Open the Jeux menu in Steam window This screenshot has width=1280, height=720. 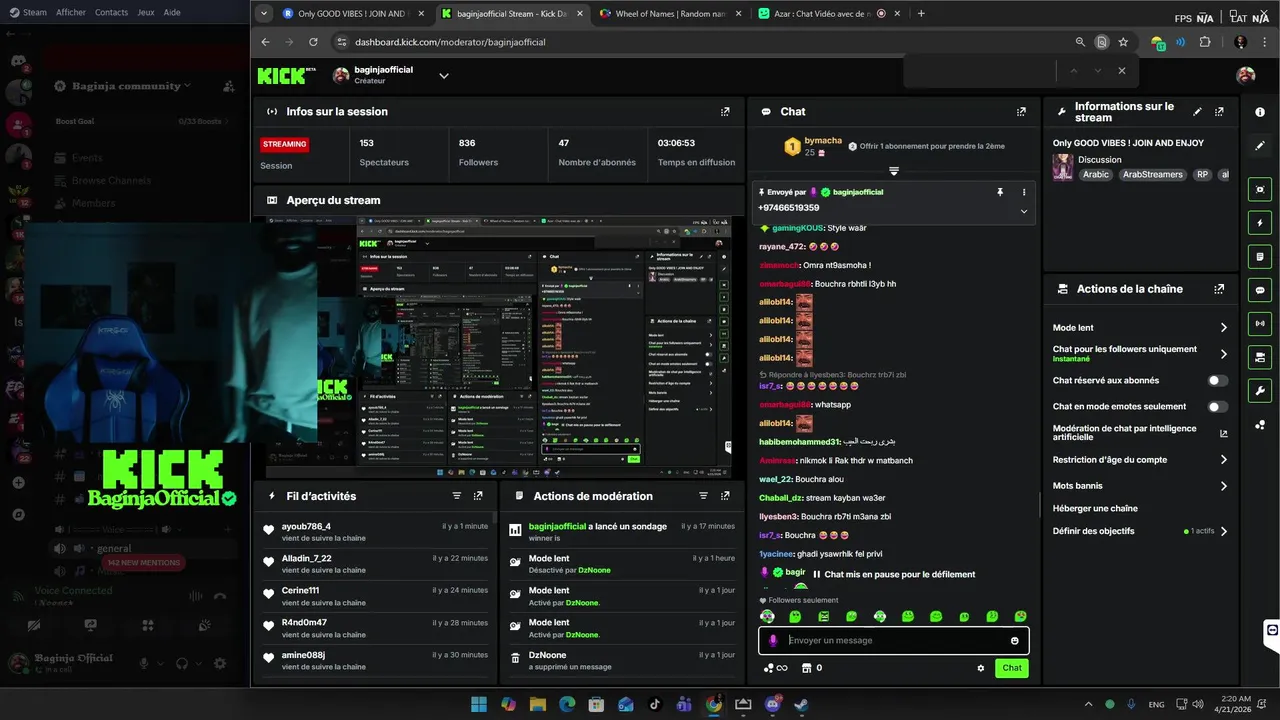[x=146, y=13]
